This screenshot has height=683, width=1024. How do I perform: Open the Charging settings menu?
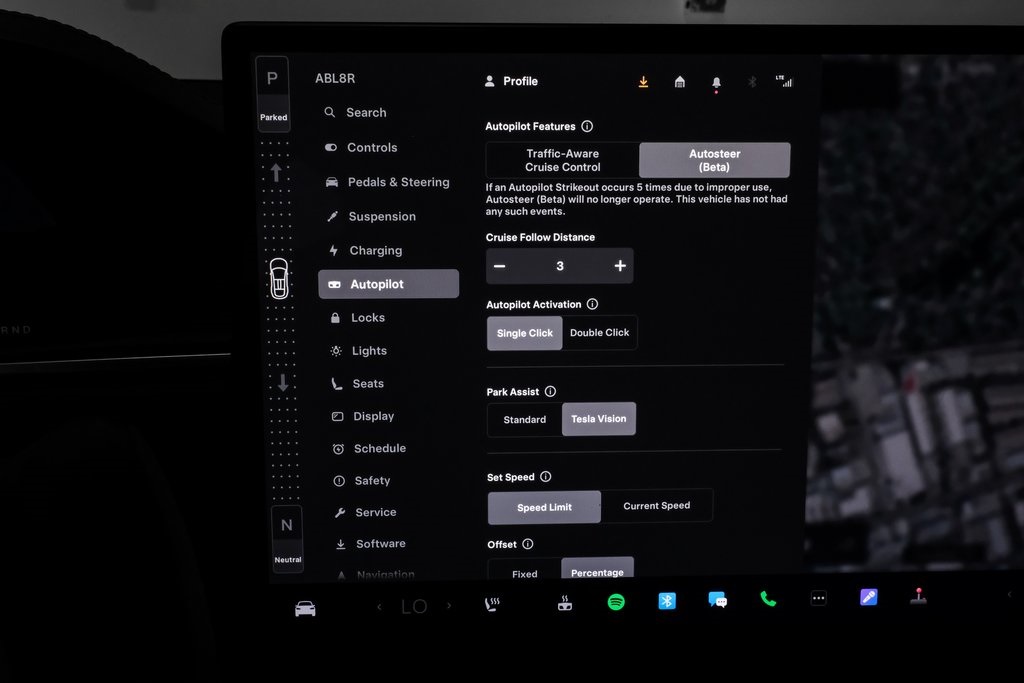[375, 251]
